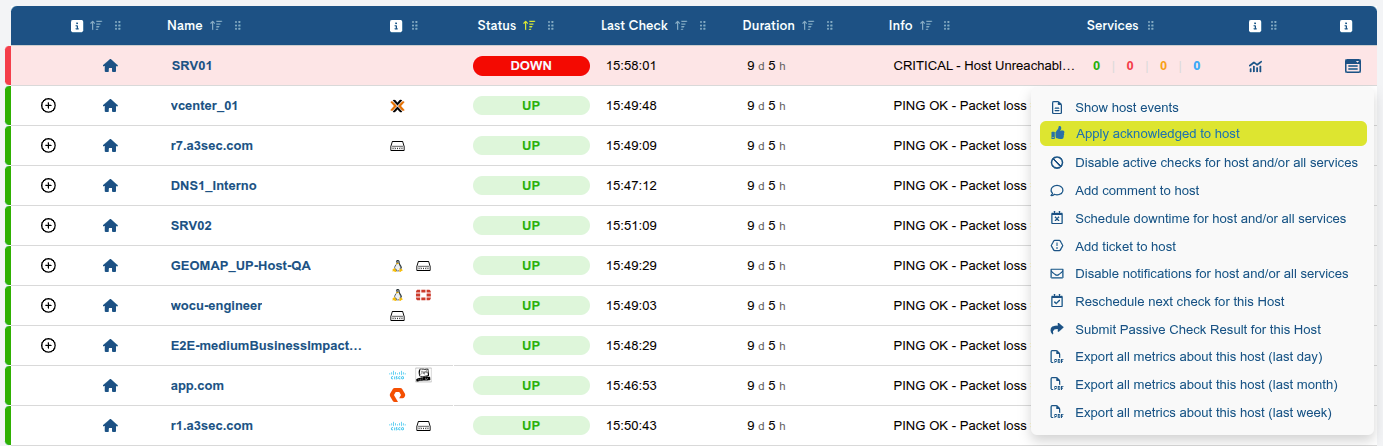
Task: Click the home icon for app.com
Action: pos(110,385)
